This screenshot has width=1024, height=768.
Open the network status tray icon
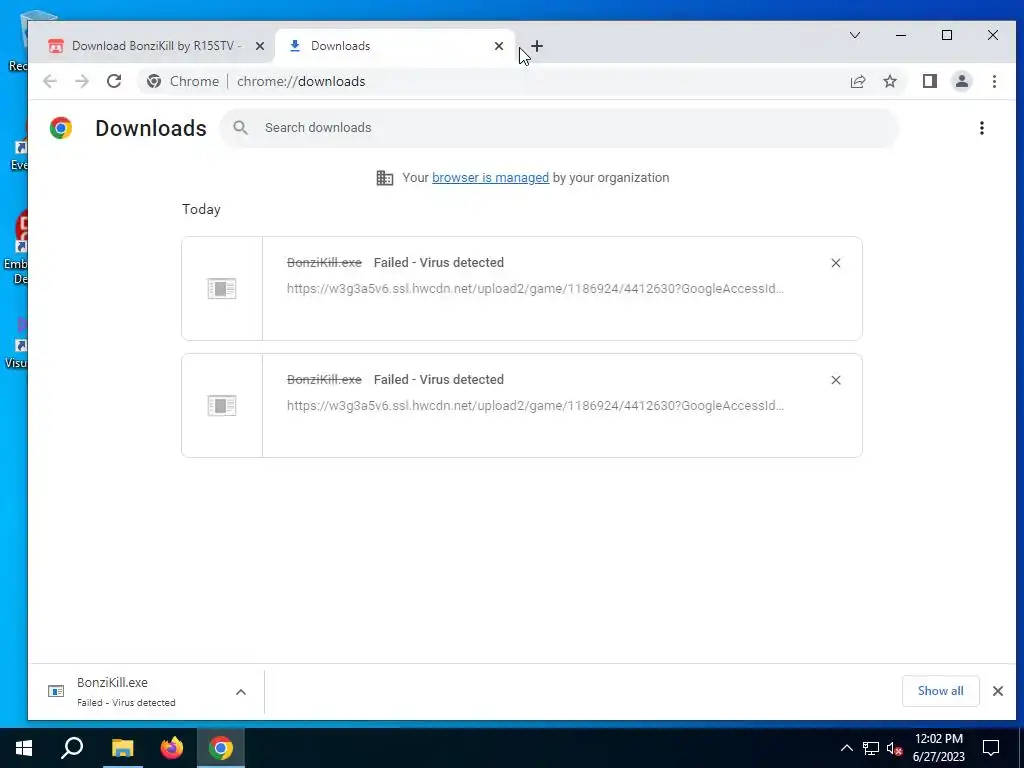[x=871, y=748]
